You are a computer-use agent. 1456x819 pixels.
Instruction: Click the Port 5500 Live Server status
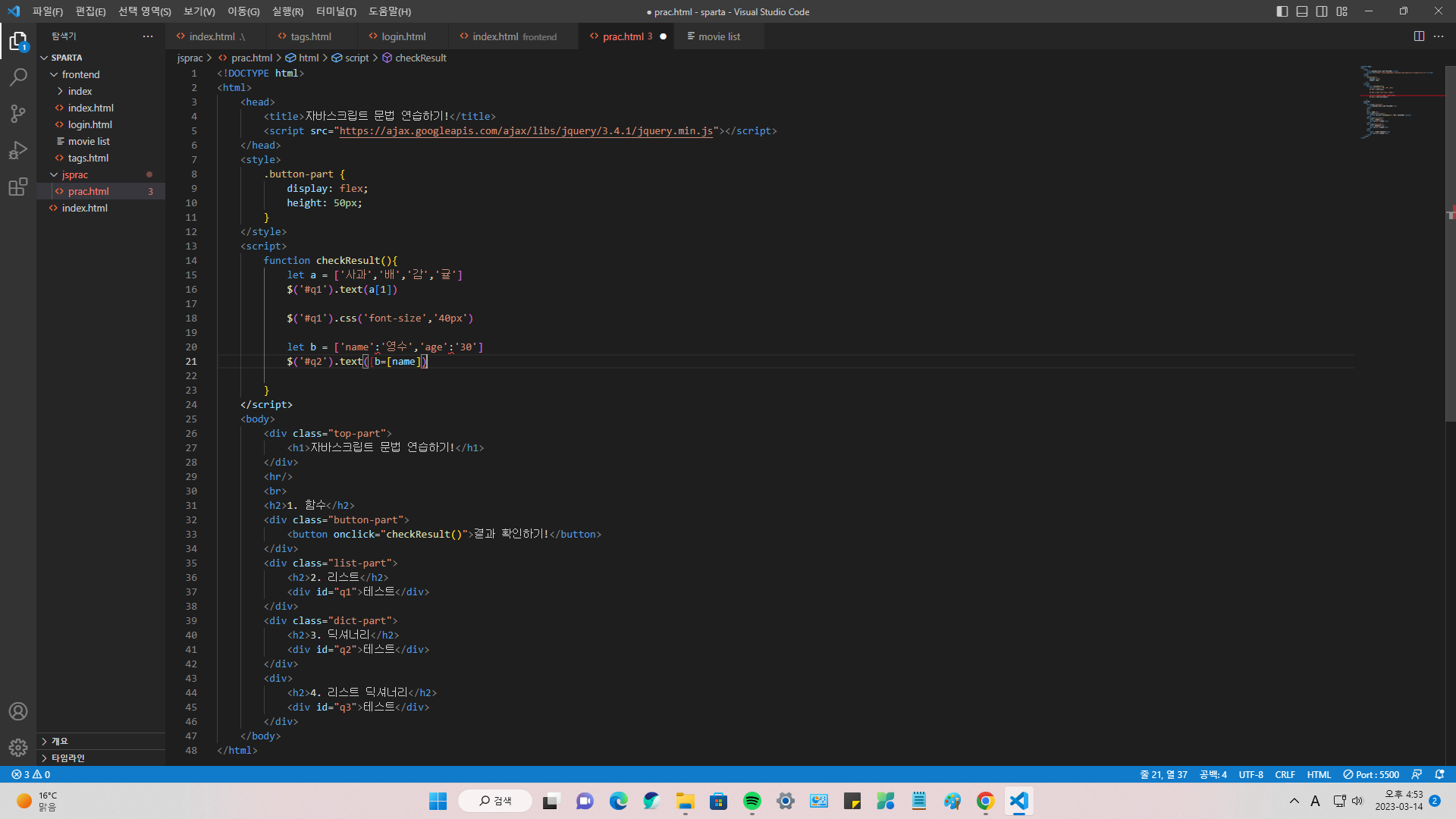pyautogui.click(x=1371, y=774)
